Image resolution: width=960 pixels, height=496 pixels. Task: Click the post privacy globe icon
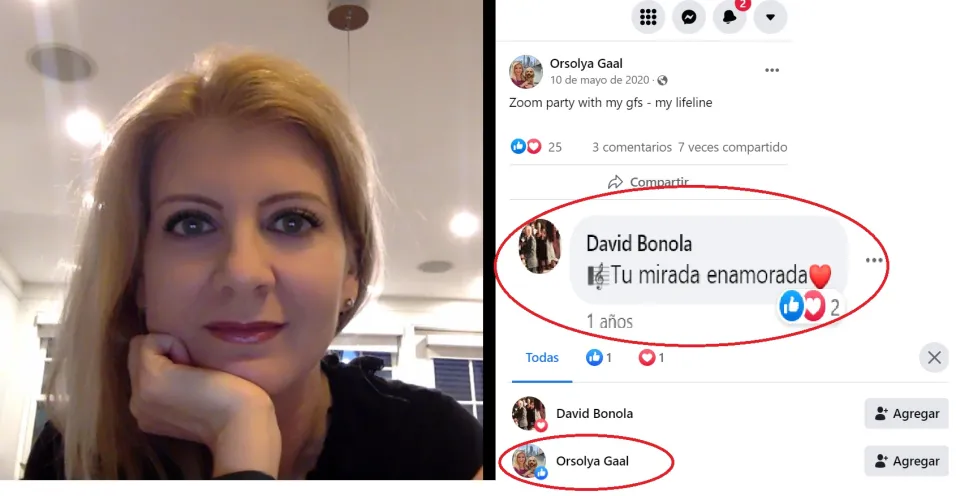click(x=662, y=80)
